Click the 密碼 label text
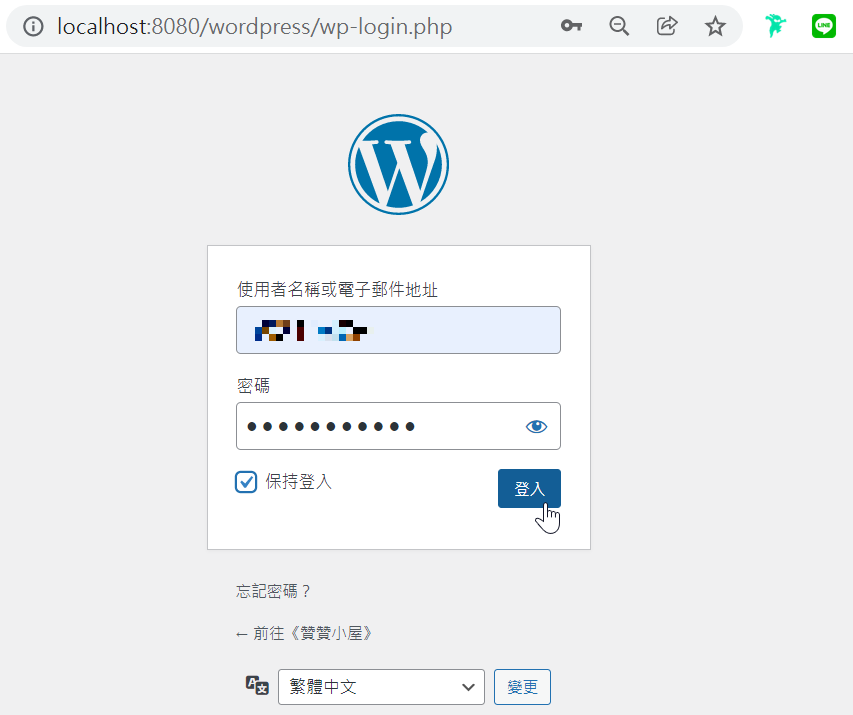Image resolution: width=853 pixels, height=715 pixels. [x=254, y=386]
